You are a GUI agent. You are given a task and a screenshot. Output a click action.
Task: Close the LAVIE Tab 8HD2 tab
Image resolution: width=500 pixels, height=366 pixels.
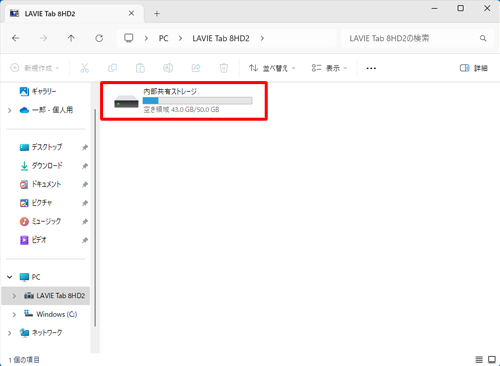[x=131, y=13]
